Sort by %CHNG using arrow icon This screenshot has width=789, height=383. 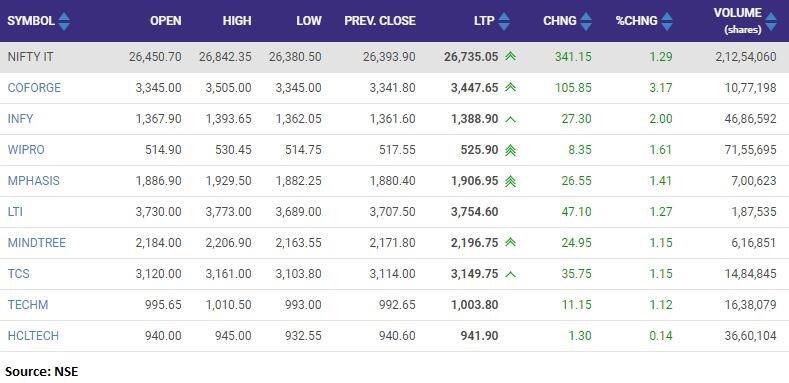[x=667, y=21]
